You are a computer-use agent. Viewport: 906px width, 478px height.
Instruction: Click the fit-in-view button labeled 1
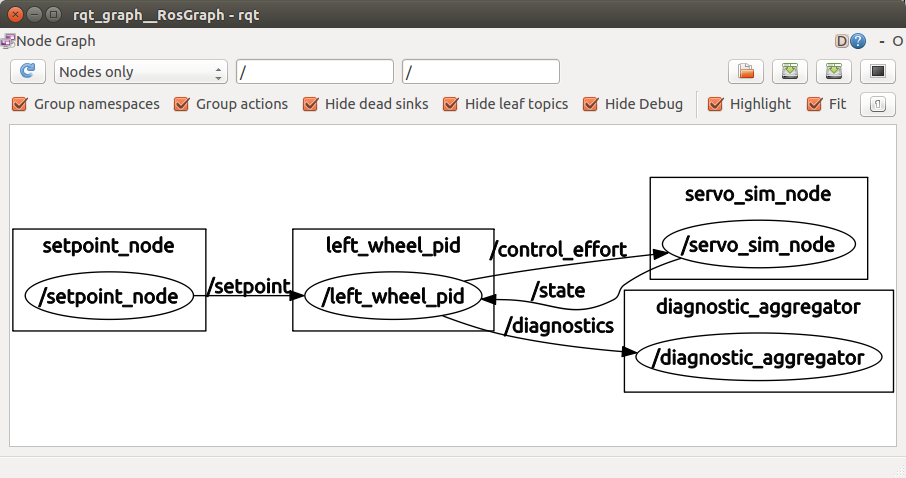[x=877, y=104]
